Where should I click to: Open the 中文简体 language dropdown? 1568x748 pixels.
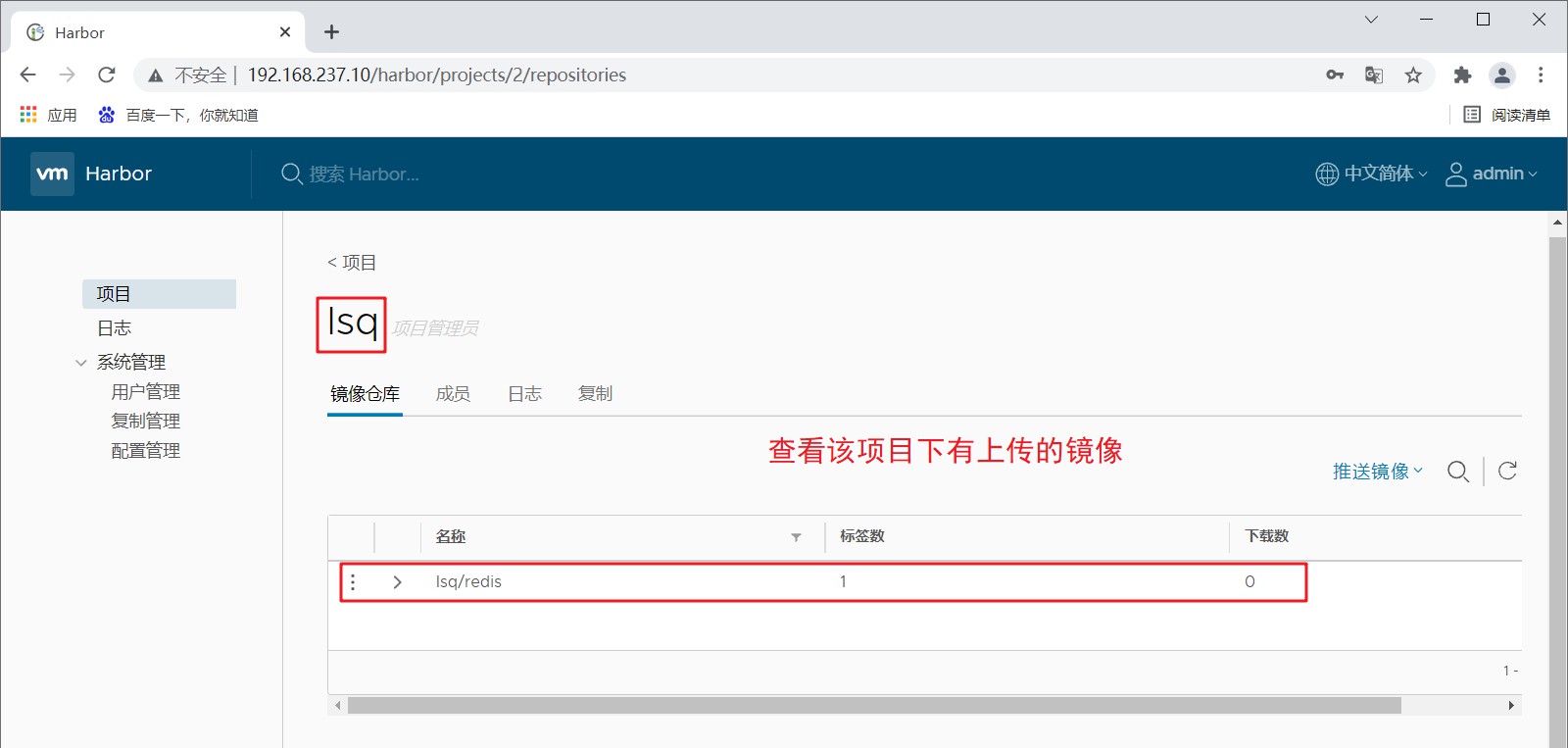point(1386,174)
